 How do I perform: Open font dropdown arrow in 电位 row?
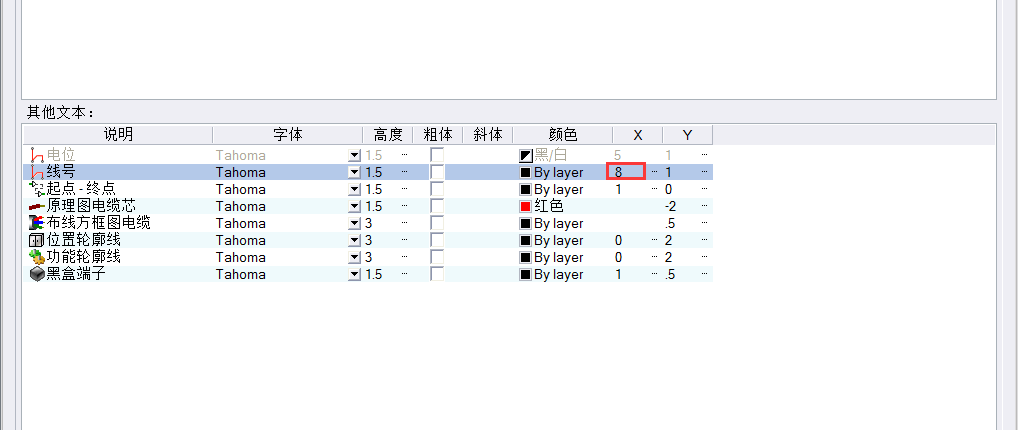(x=354, y=155)
